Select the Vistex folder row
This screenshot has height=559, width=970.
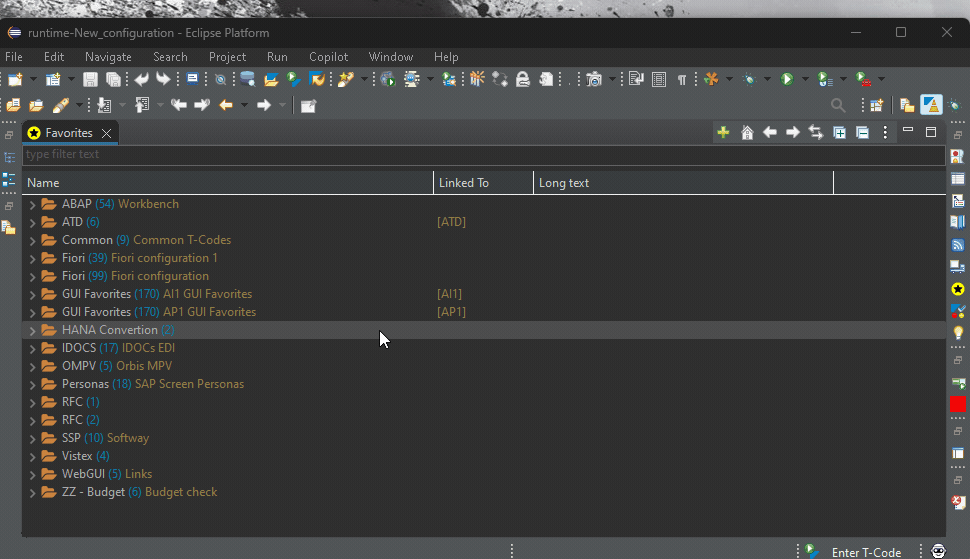(x=484, y=456)
